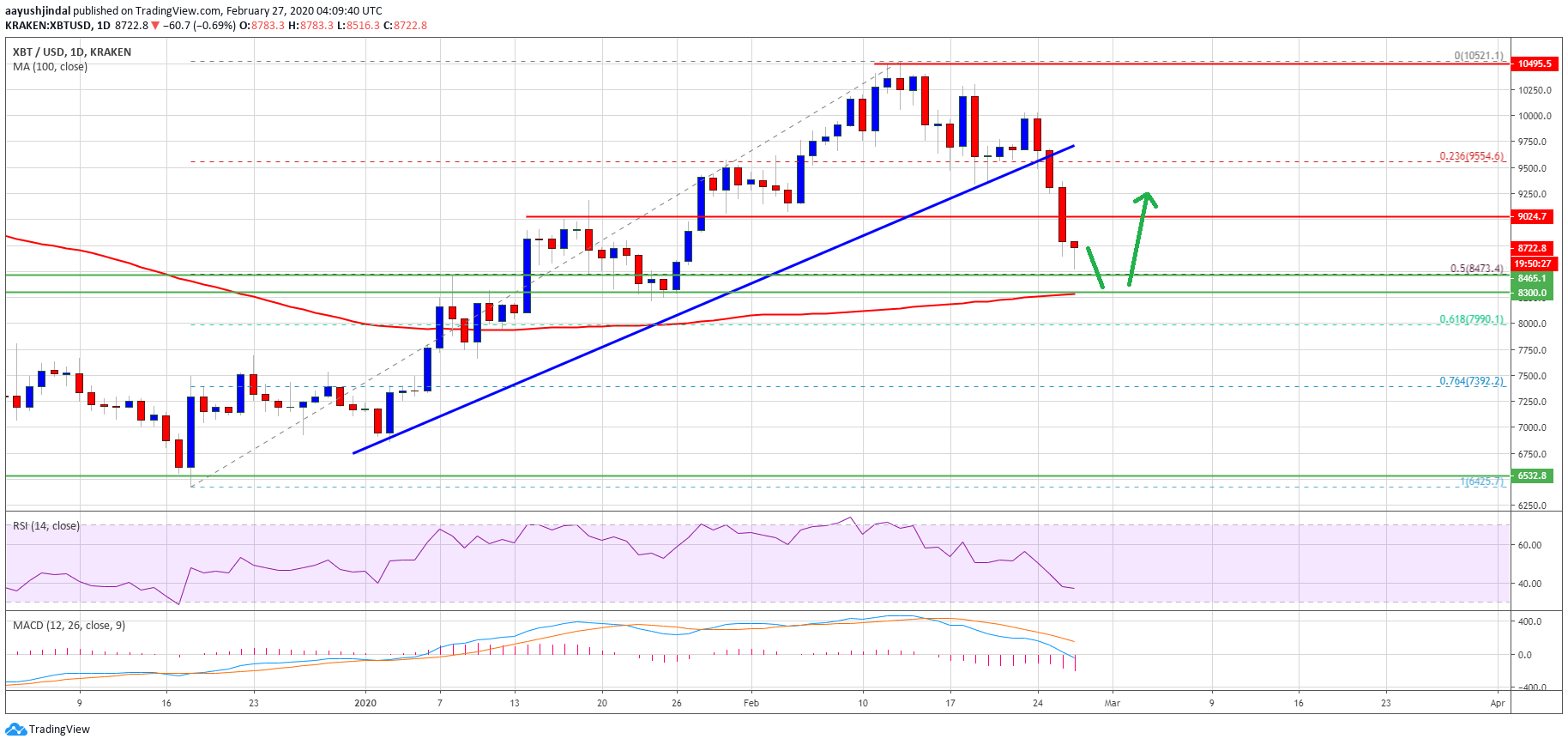
Task: Click the MACD −400.0 axis label
Action: click(1530, 687)
